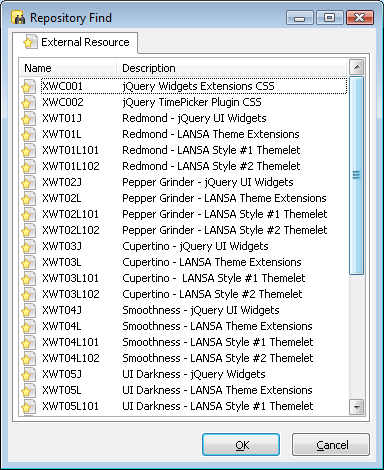Screen dimensions: 384x470
Task: Select 'Smoothness - LANSA Style #1 Themelet'
Action: 218,342
